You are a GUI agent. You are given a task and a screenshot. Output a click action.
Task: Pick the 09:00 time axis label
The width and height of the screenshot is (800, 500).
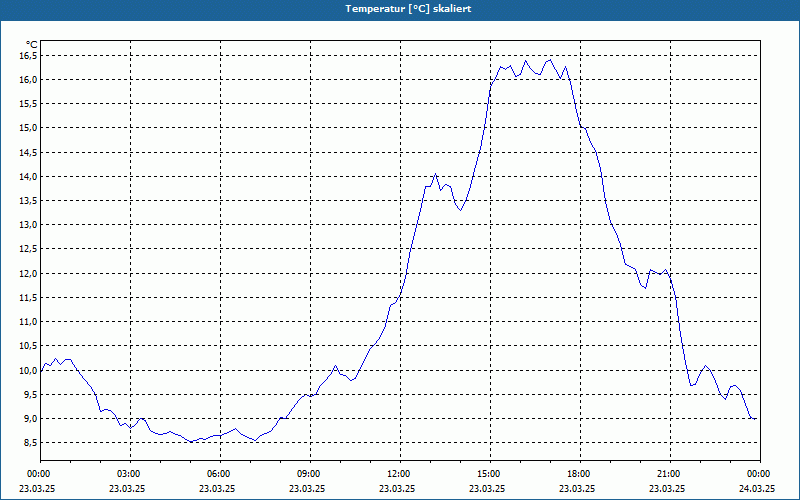tap(310, 474)
